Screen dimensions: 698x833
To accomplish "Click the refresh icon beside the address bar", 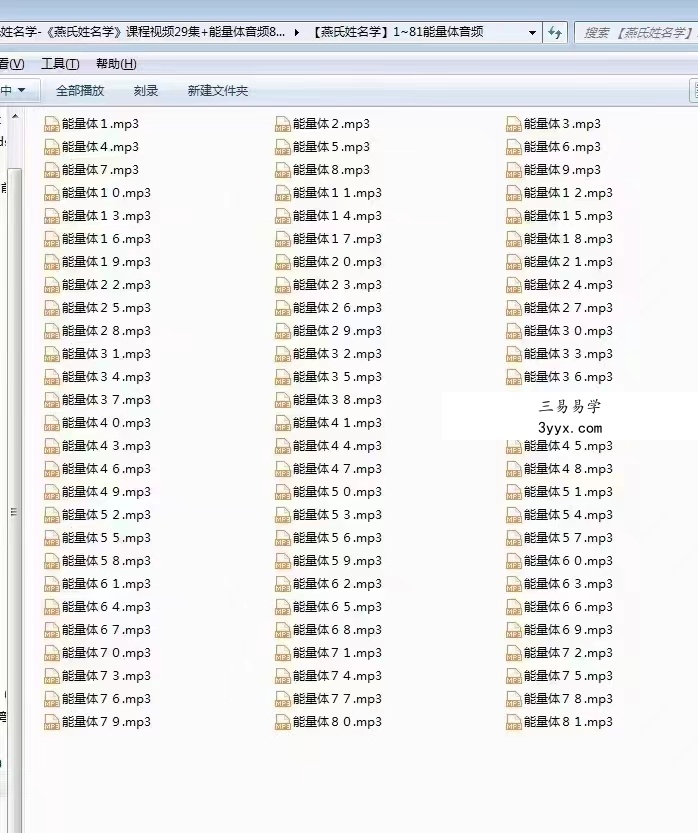I will coord(555,33).
